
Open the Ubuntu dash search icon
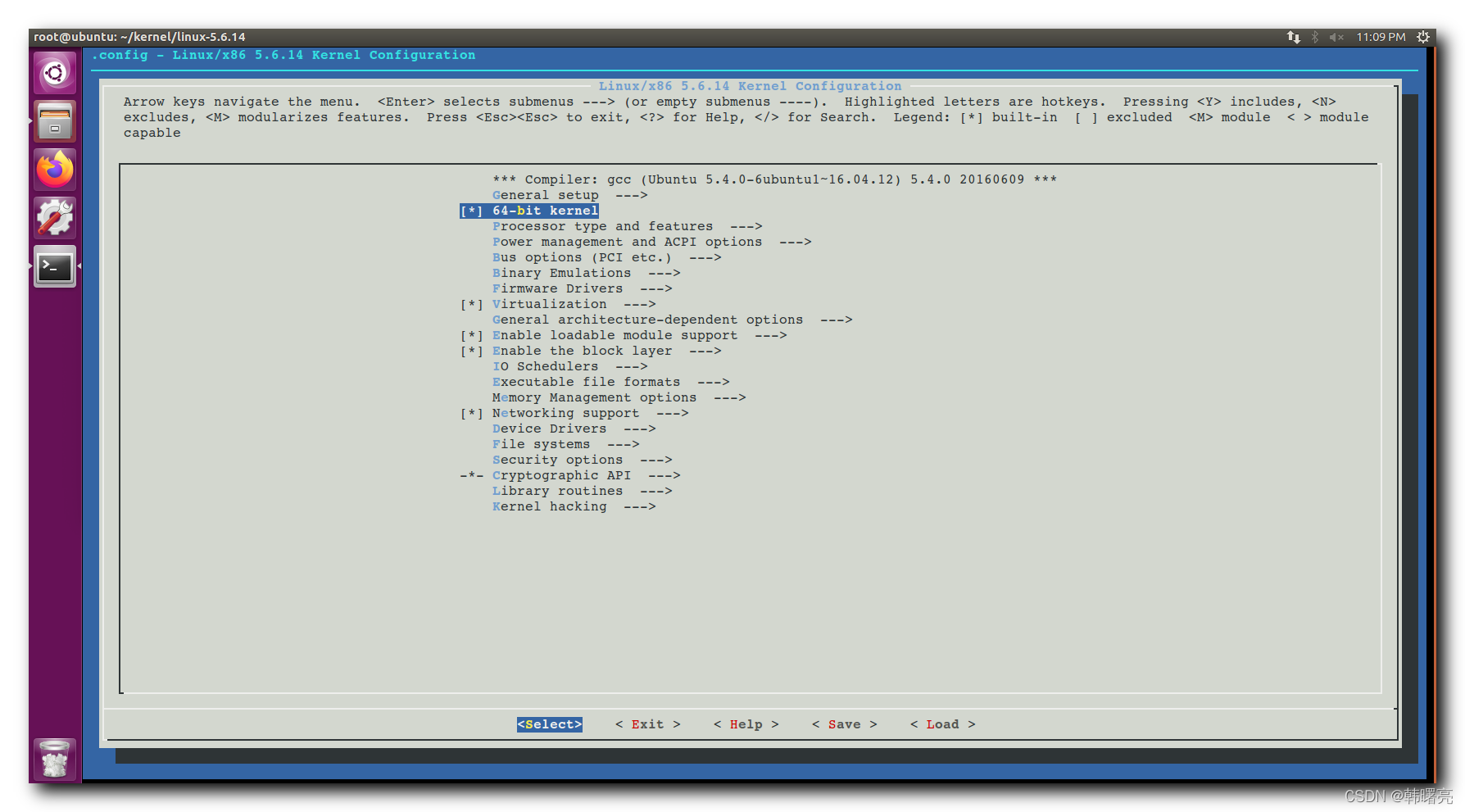(55, 73)
